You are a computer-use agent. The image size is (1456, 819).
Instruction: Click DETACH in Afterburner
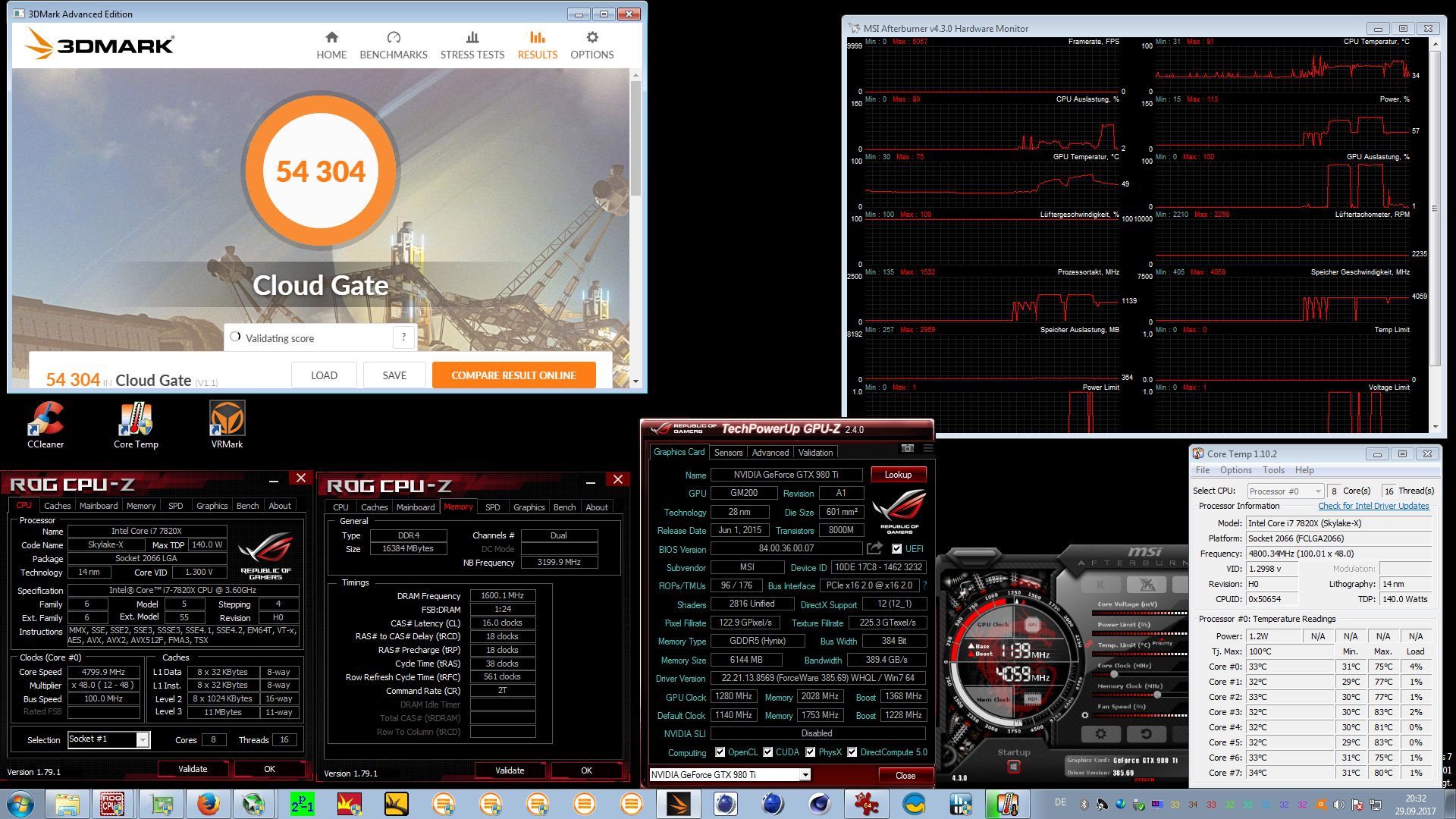(x=1144, y=780)
